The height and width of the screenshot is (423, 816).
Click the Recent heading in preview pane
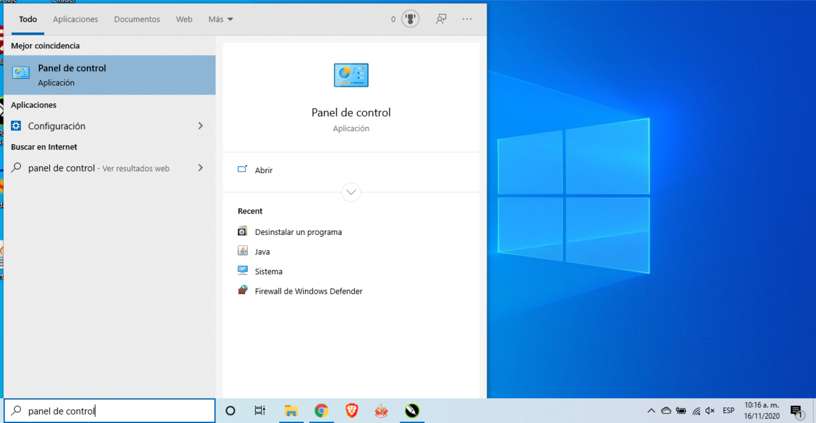click(x=250, y=211)
